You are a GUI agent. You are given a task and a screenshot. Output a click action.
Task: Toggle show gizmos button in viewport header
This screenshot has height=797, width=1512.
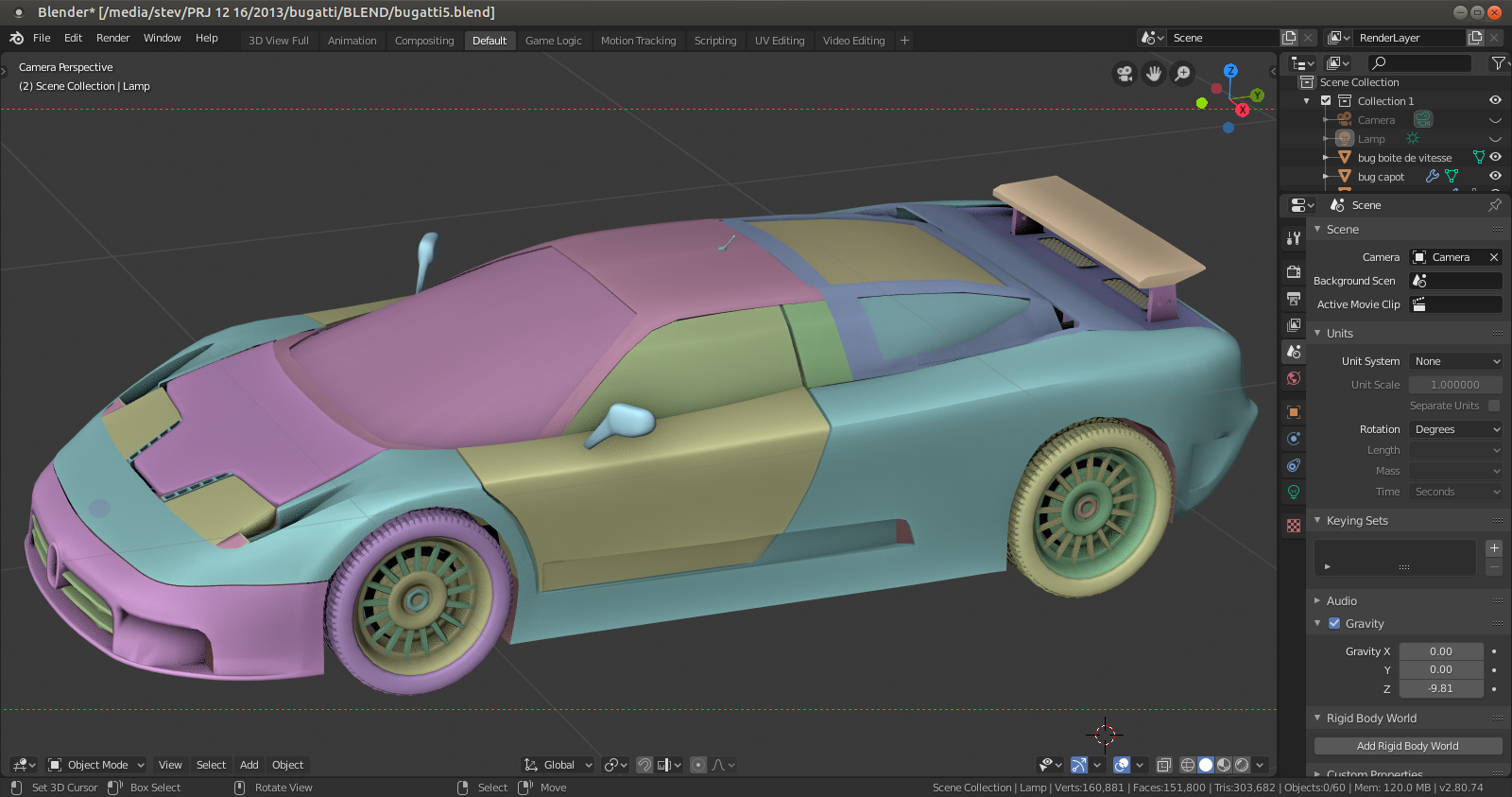[1078, 765]
